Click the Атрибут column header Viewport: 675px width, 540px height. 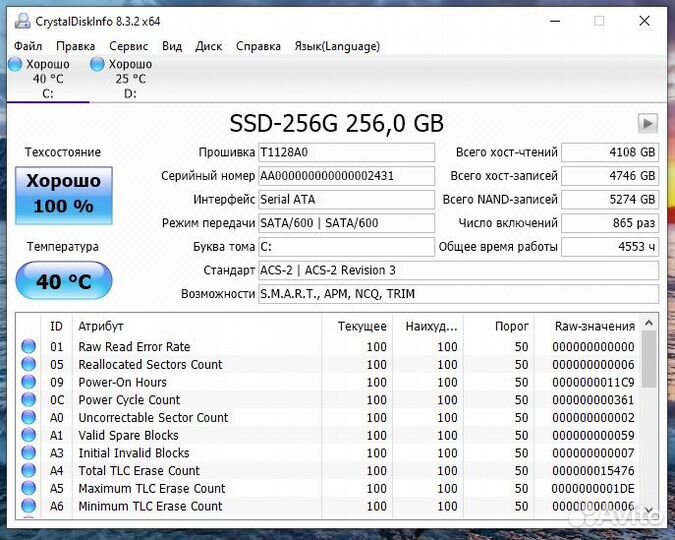(197, 326)
